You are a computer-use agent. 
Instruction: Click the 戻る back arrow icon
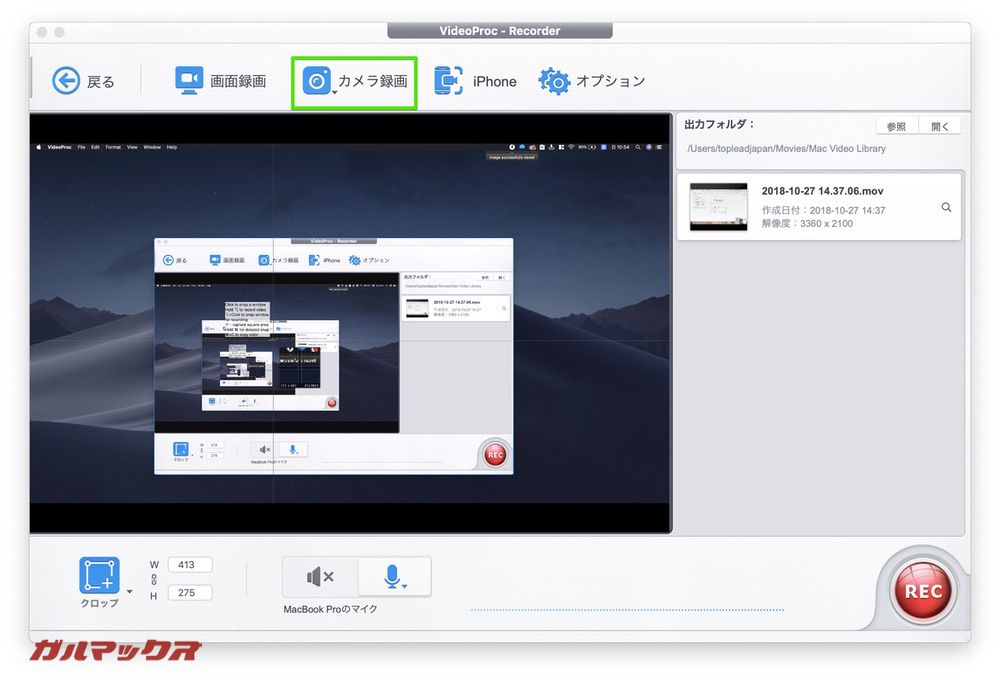click(66, 81)
